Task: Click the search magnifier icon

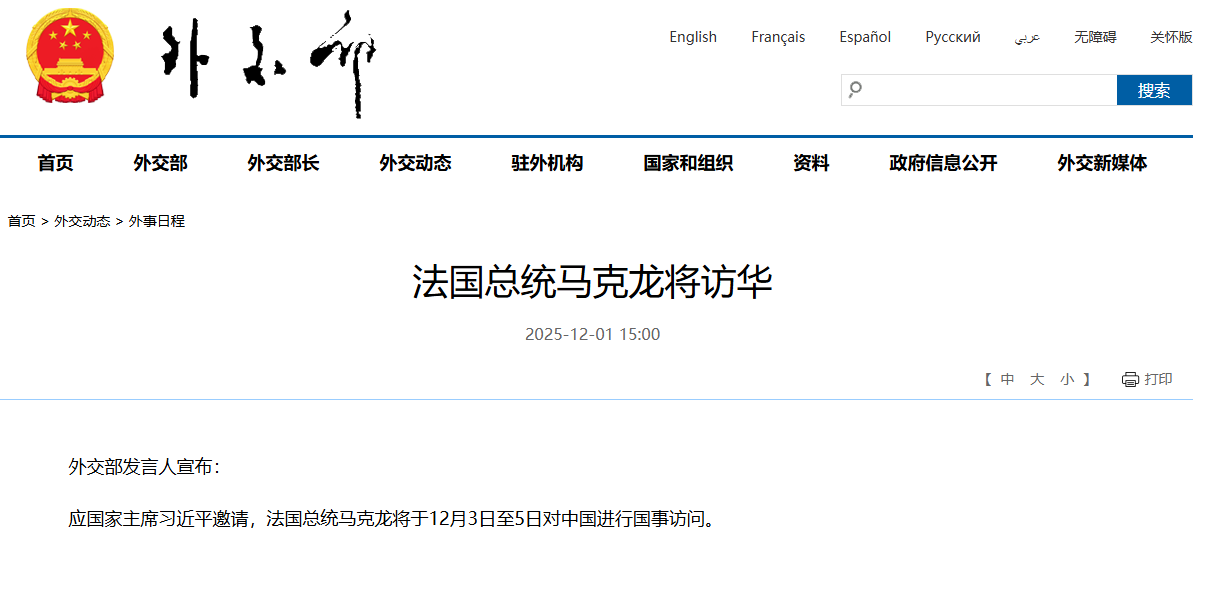Action: [855, 90]
